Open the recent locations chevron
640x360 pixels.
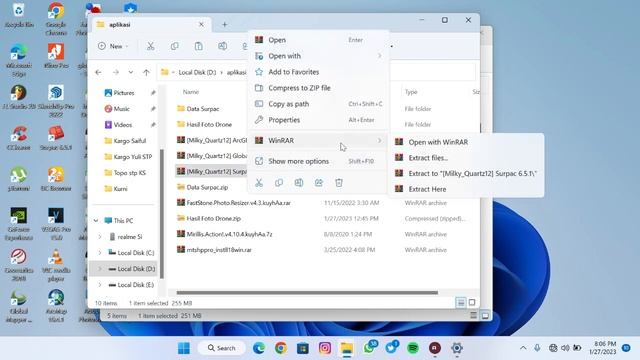[131, 72]
